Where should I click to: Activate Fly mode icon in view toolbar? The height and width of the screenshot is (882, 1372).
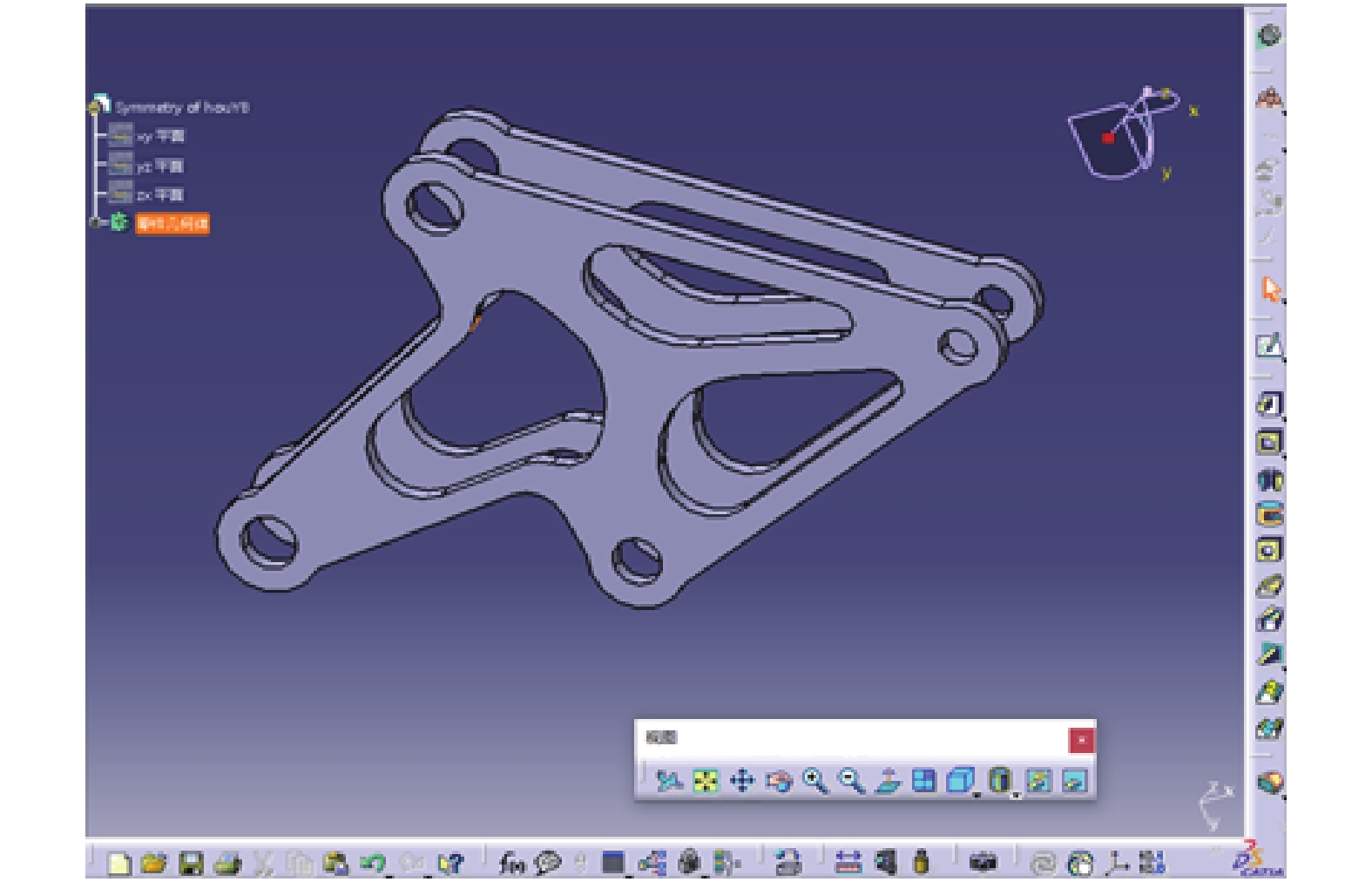pyautogui.click(x=668, y=780)
